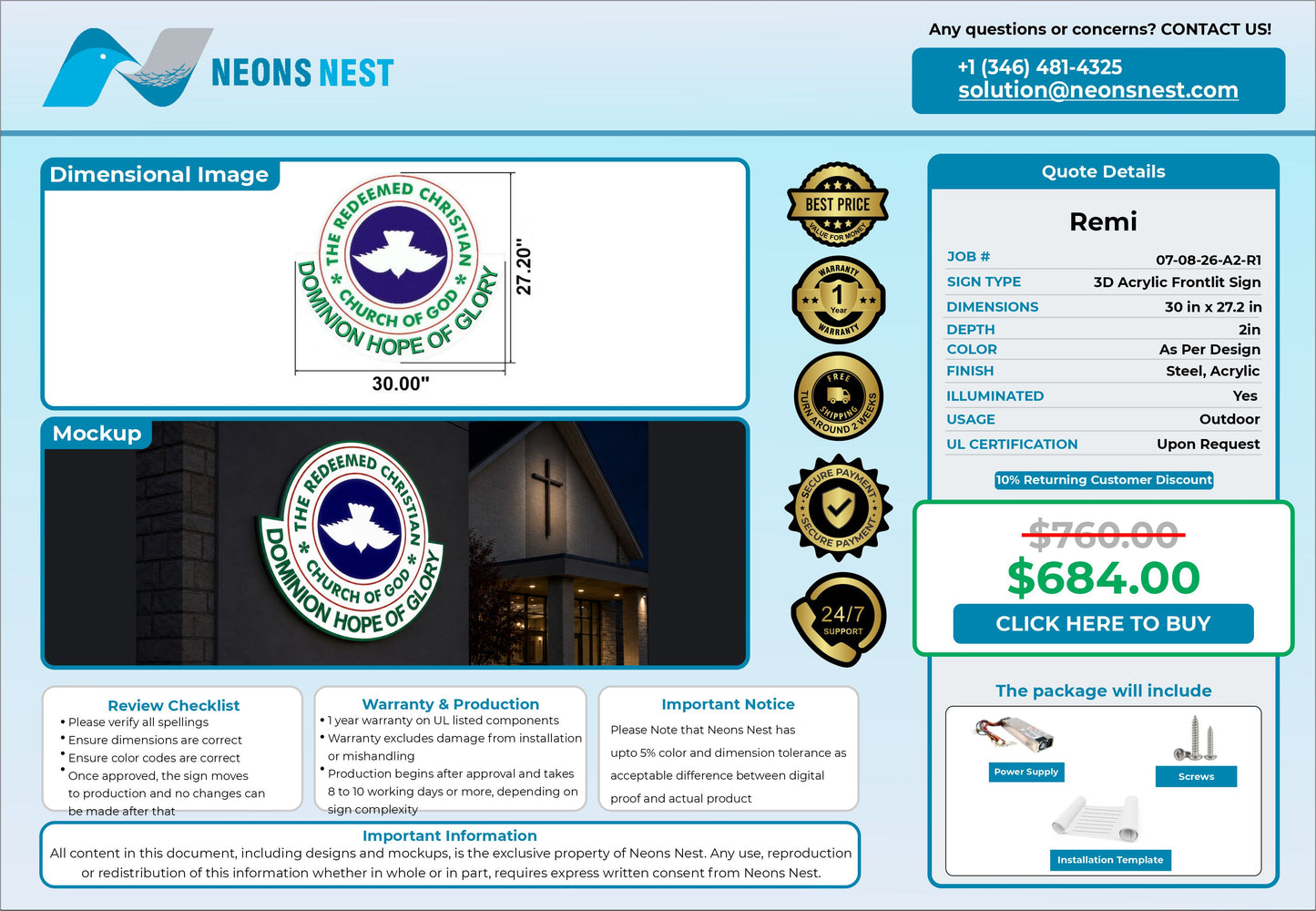Select the Screws product image
This screenshot has width=1316, height=911.
(x=1195, y=739)
